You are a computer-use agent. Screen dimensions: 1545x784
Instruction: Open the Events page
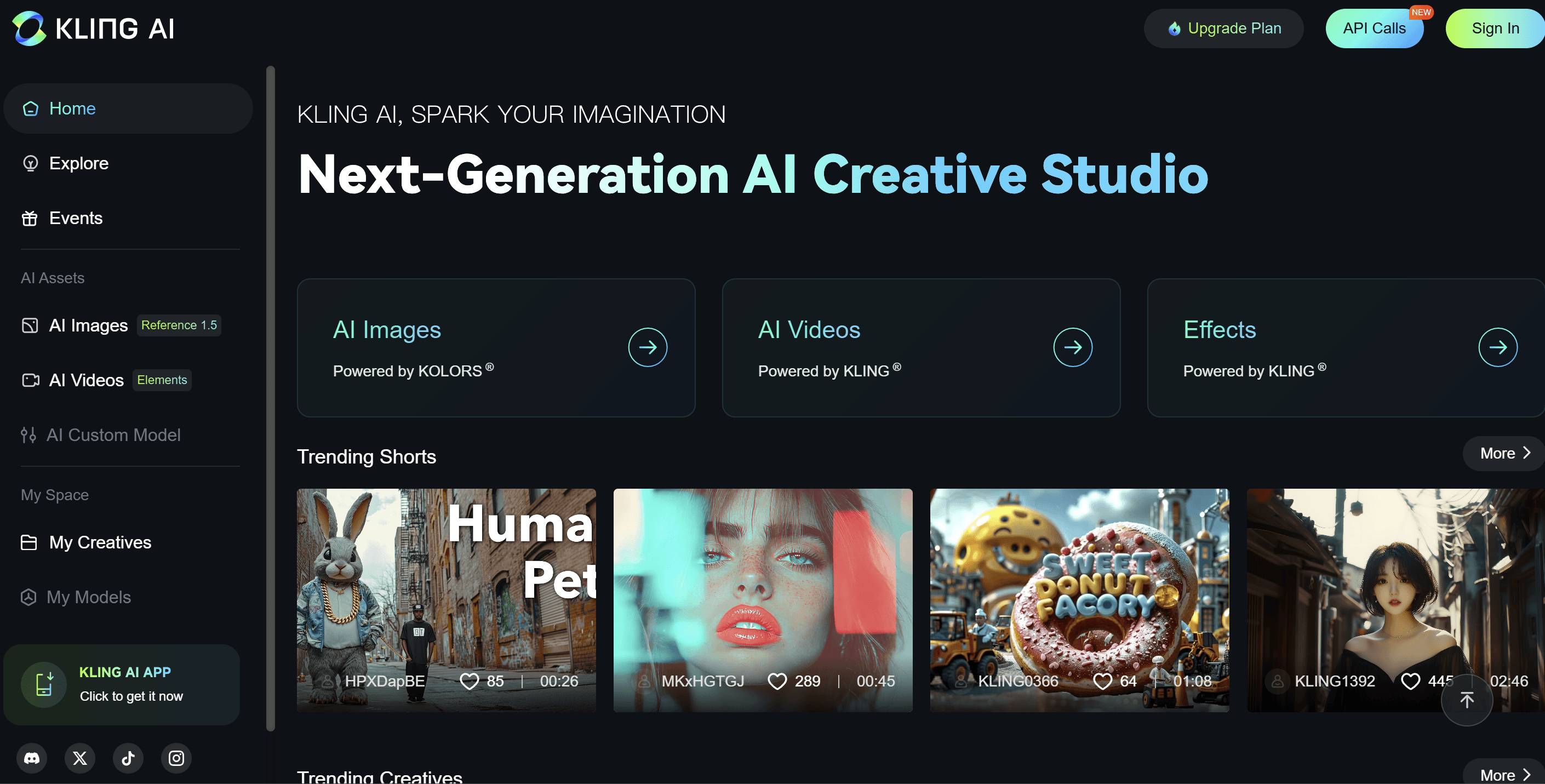pos(76,218)
